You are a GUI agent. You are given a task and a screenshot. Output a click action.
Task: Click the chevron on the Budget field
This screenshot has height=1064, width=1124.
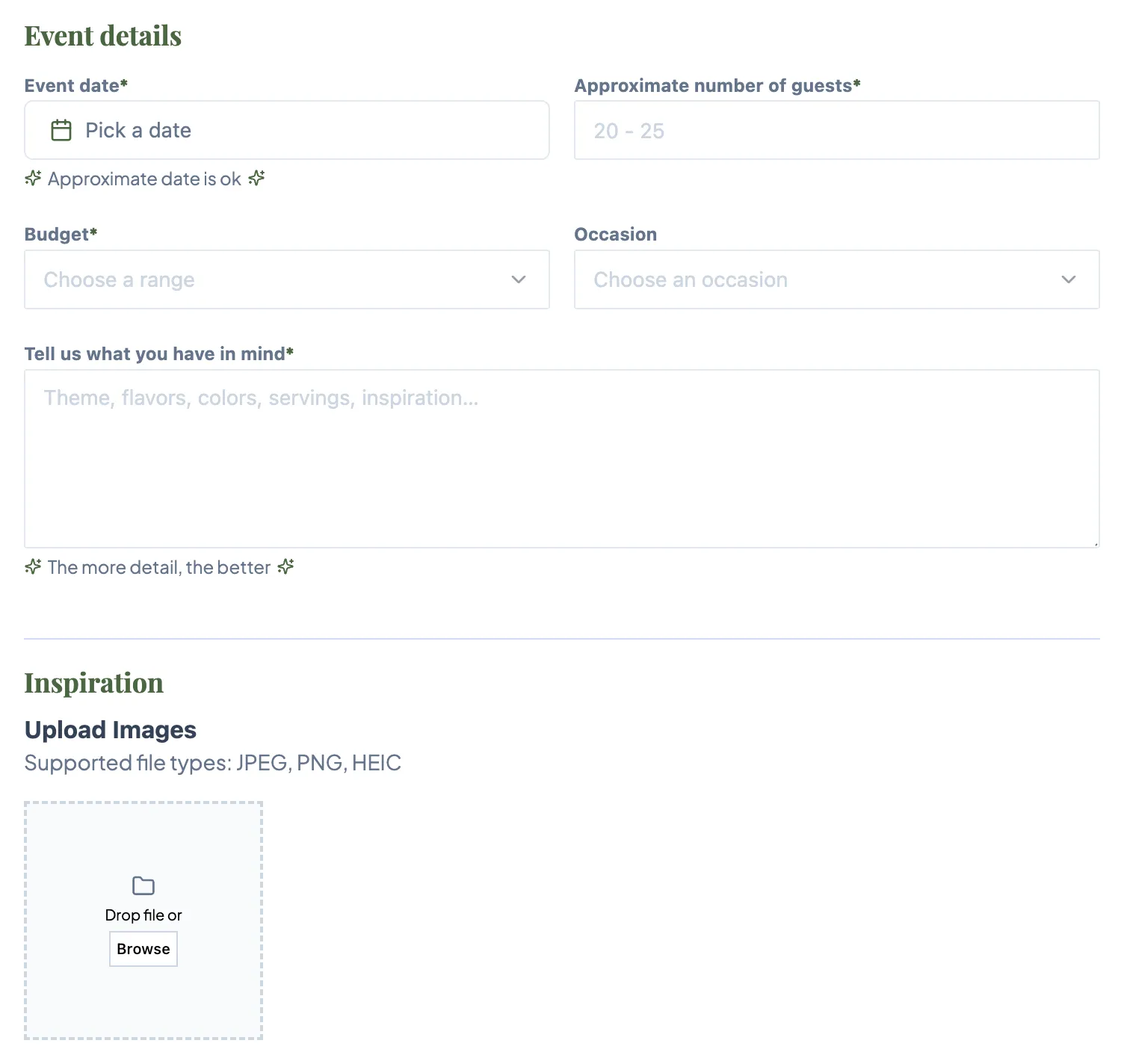tap(519, 279)
